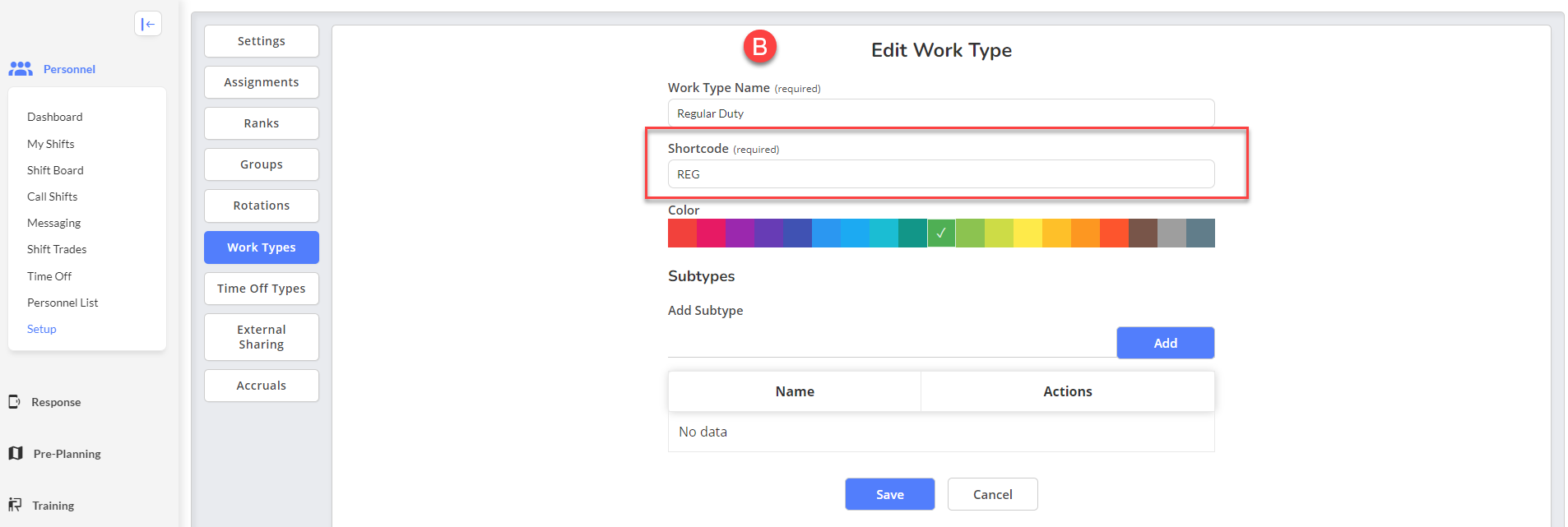This screenshot has width=1568, height=527.
Task: Open Call Shifts
Action: (x=53, y=196)
